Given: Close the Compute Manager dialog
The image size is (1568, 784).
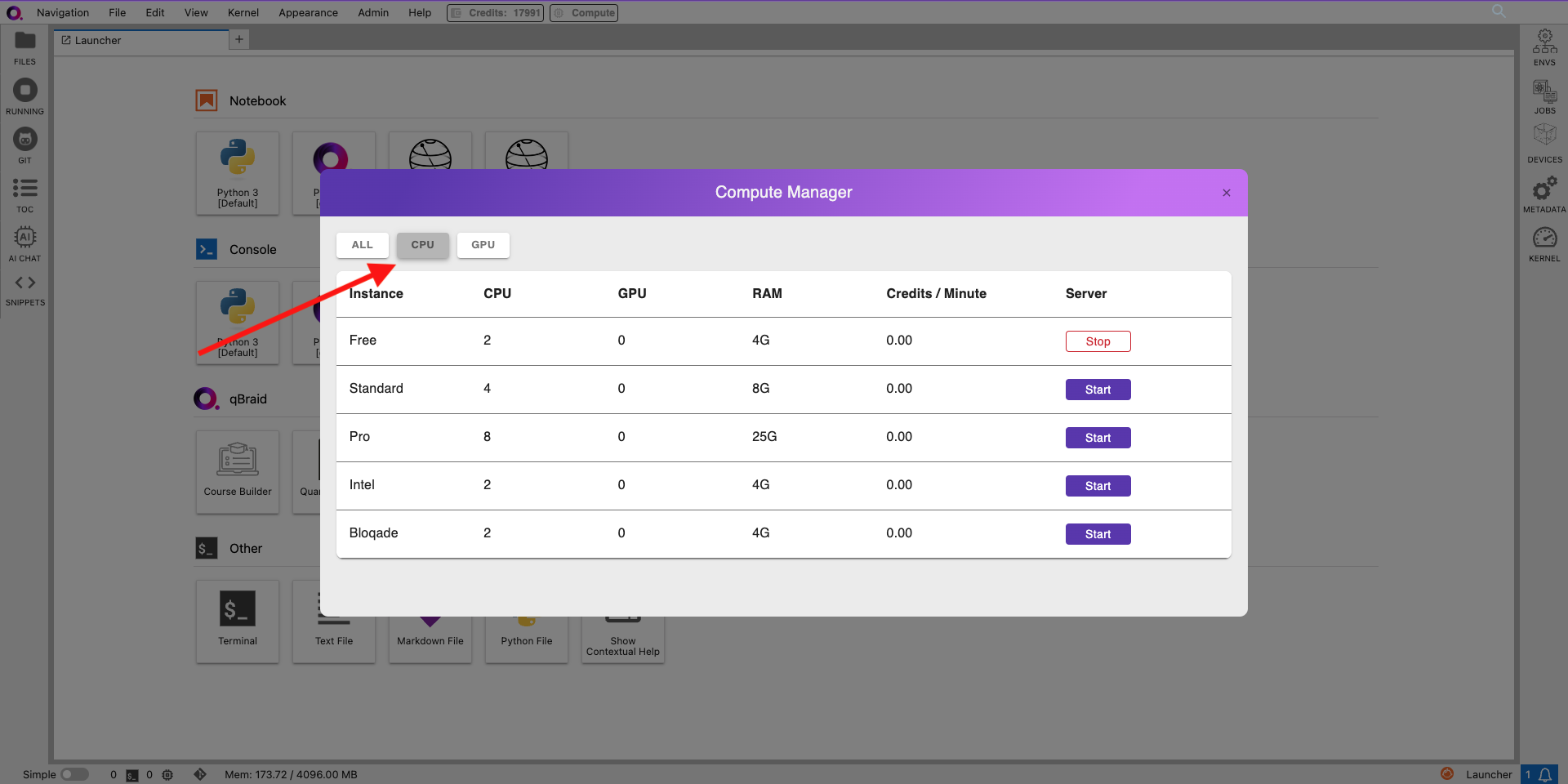Looking at the screenshot, I should pyautogui.click(x=1226, y=193).
